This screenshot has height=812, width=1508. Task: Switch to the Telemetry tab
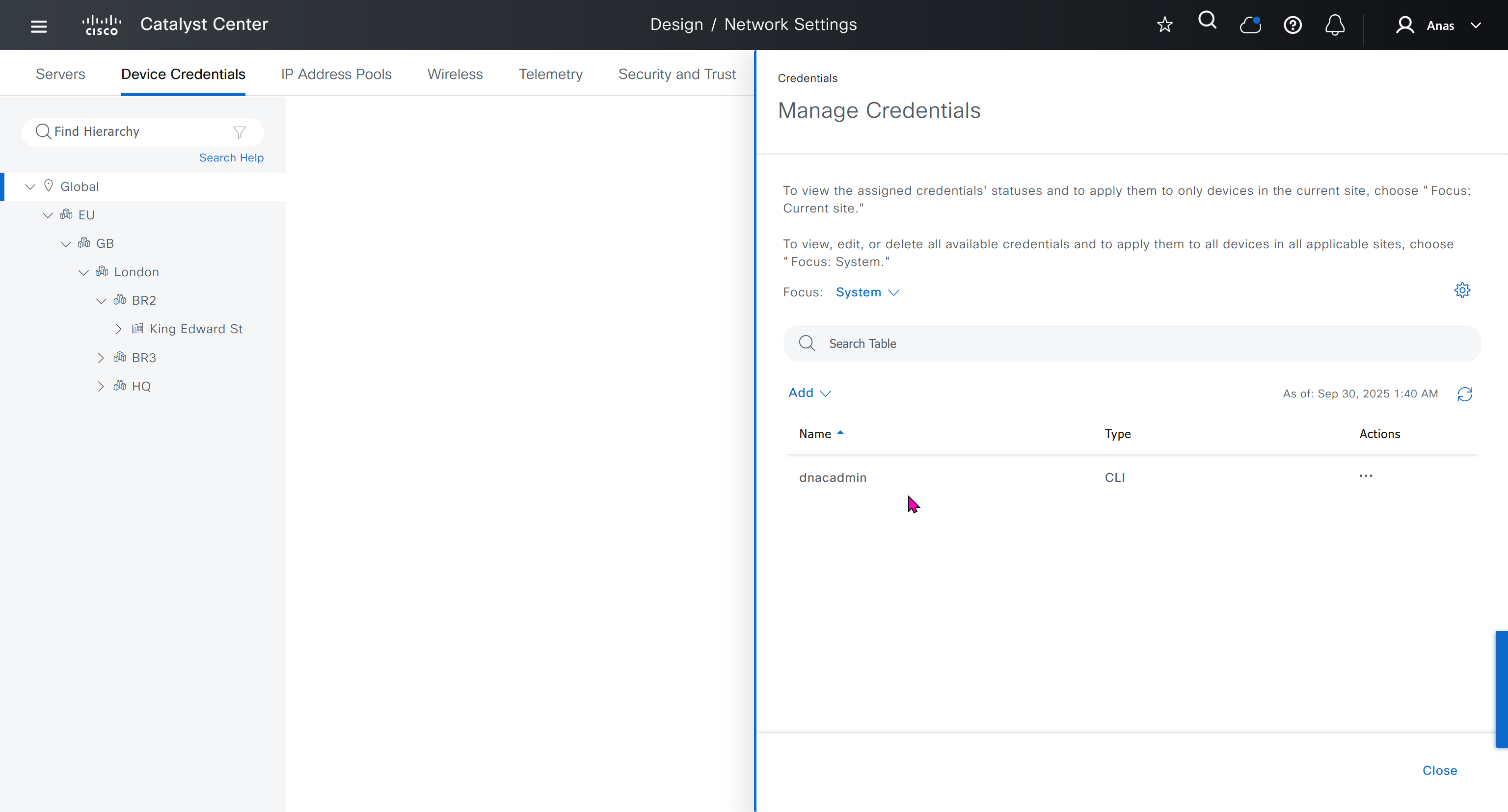point(550,74)
